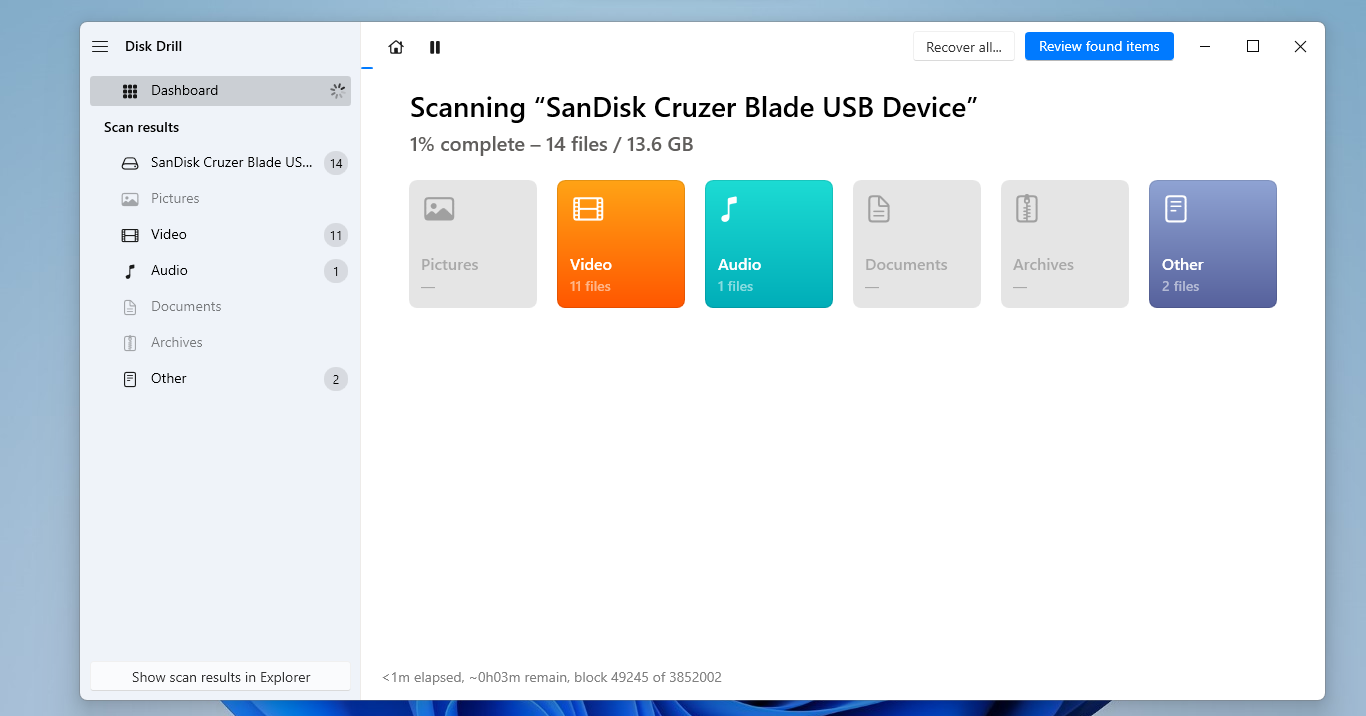The image size is (1366, 716).
Task: Click the Documents page icon in sidebar
Action: click(x=130, y=307)
